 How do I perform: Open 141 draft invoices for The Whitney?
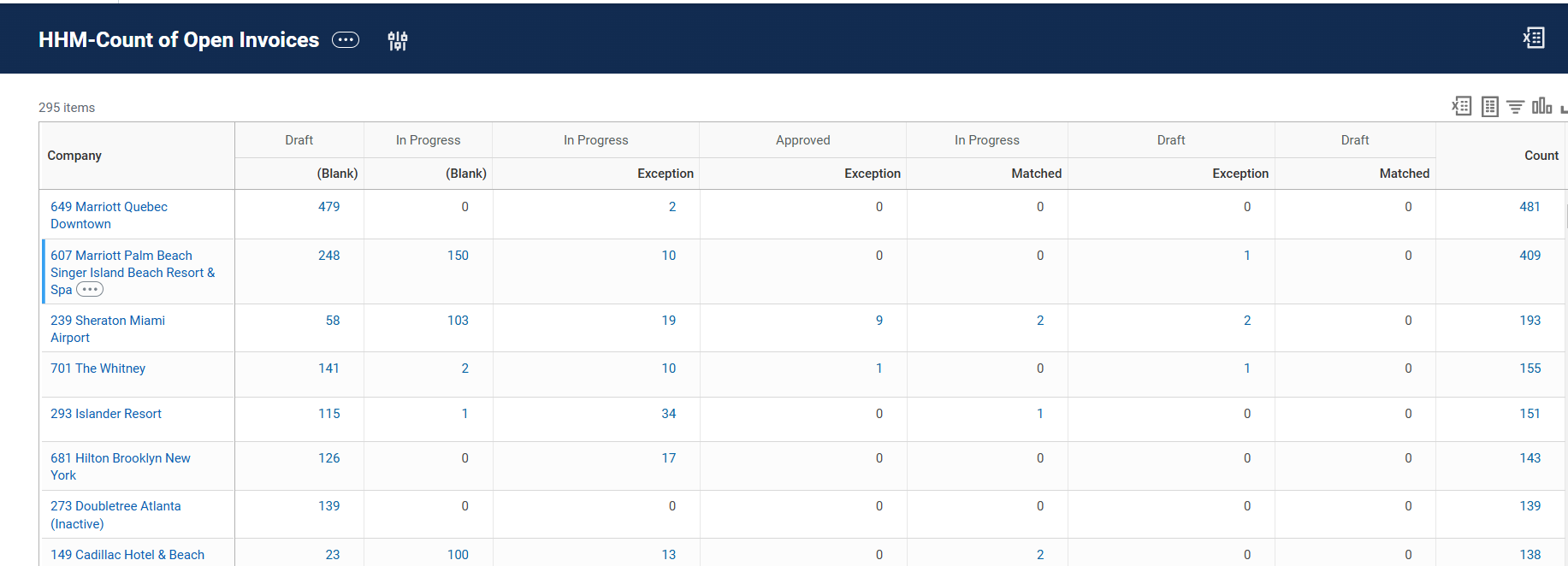(329, 368)
